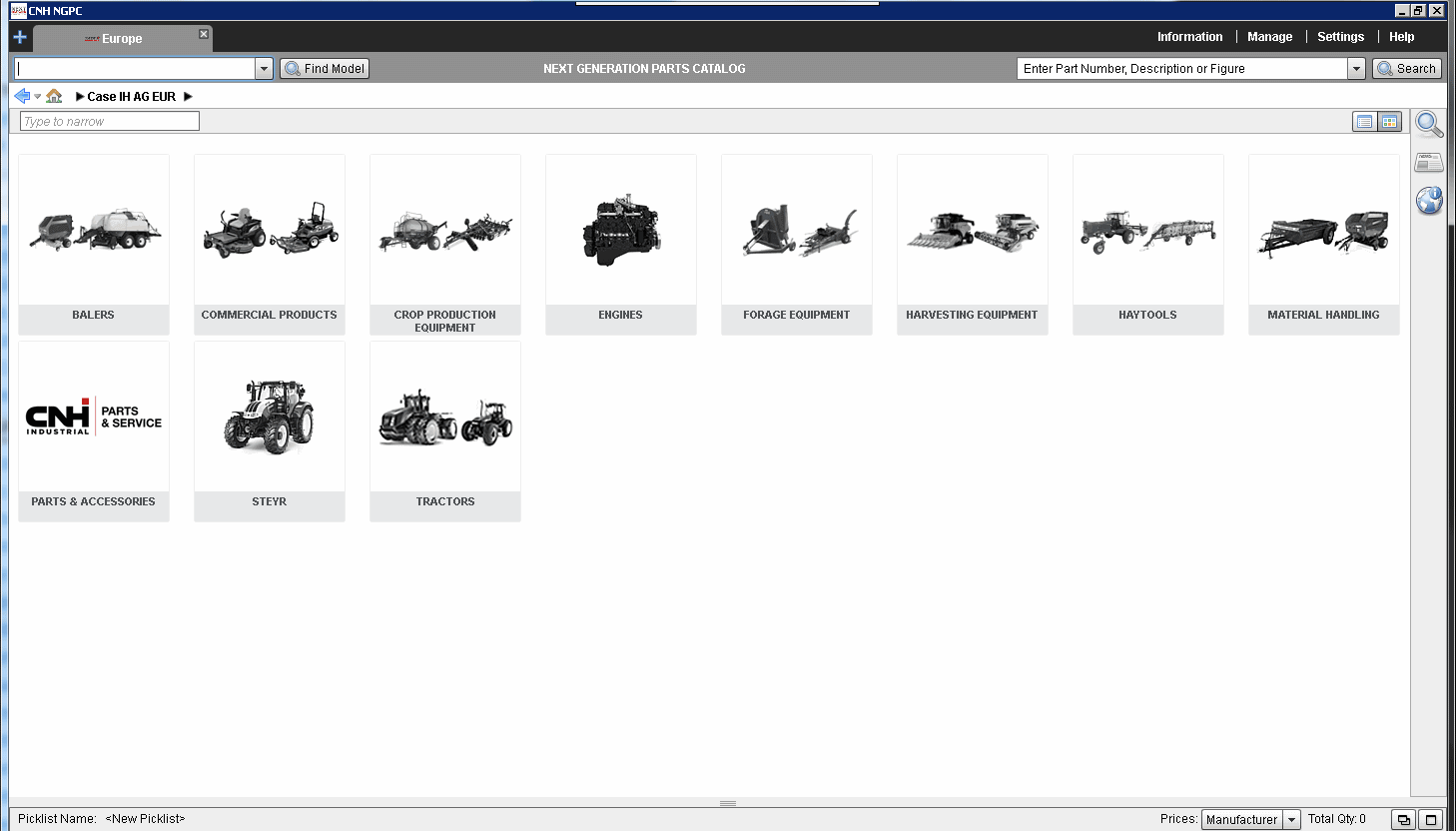Expand the model input dropdown arrow
The image size is (1456, 831).
click(x=265, y=68)
